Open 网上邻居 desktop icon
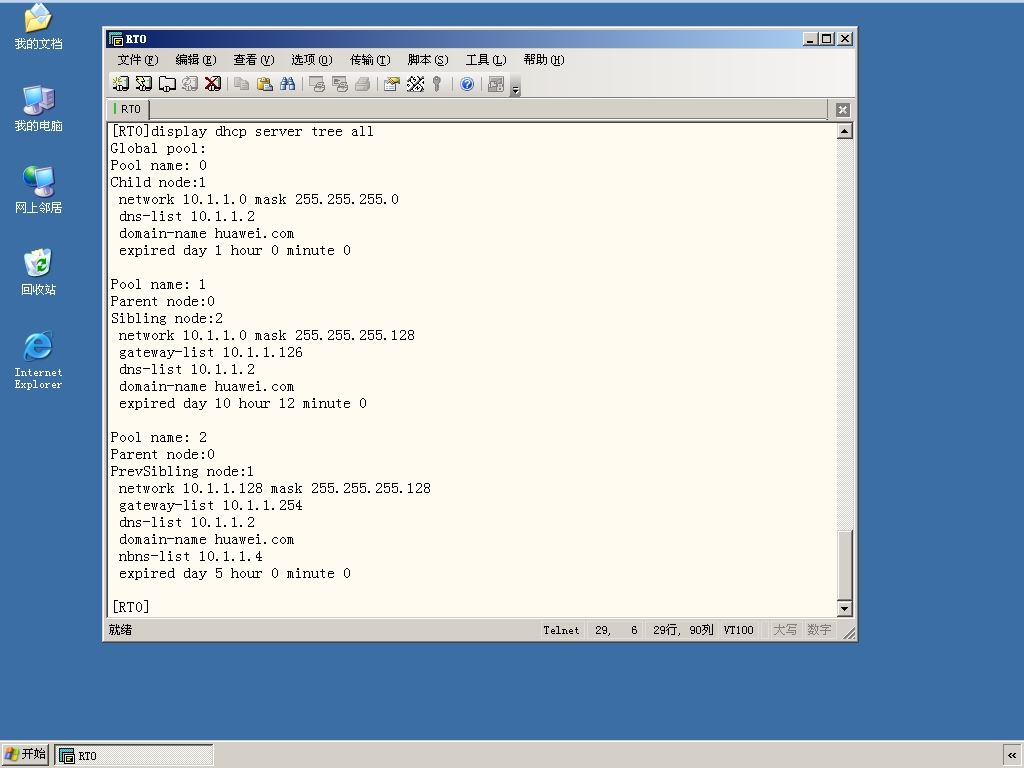1024x768 pixels. tap(38, 190)
